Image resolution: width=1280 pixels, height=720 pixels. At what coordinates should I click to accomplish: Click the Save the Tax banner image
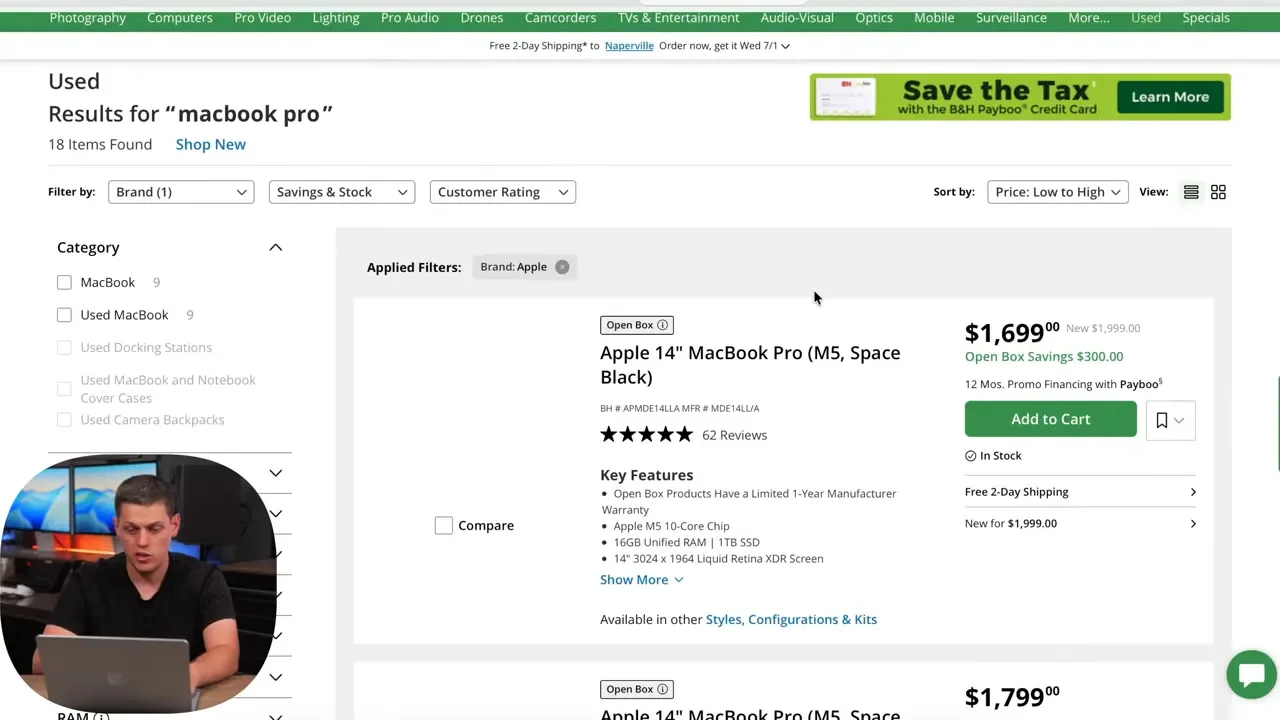1020,97
